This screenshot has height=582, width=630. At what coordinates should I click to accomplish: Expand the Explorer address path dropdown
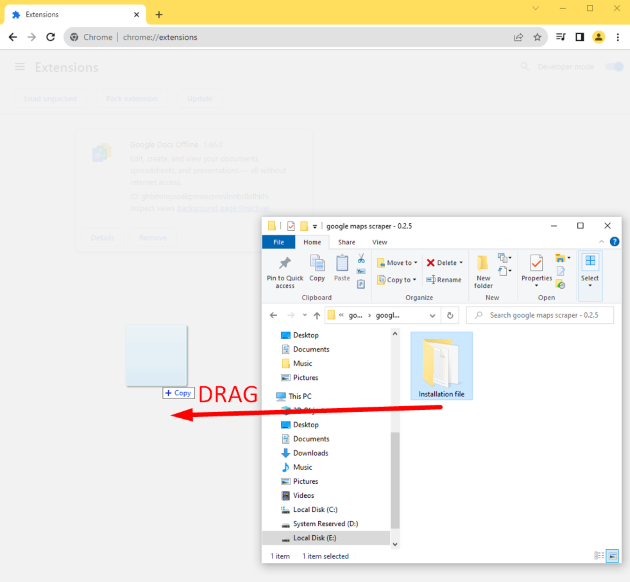pos(432,315)
